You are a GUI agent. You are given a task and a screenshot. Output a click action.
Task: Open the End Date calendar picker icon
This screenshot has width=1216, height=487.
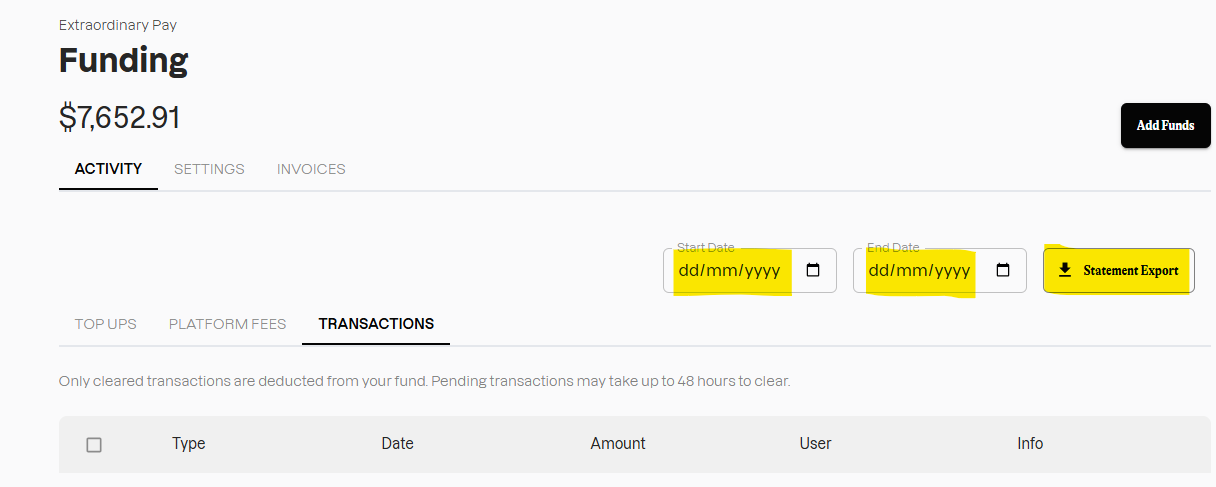coord(1003,270)
